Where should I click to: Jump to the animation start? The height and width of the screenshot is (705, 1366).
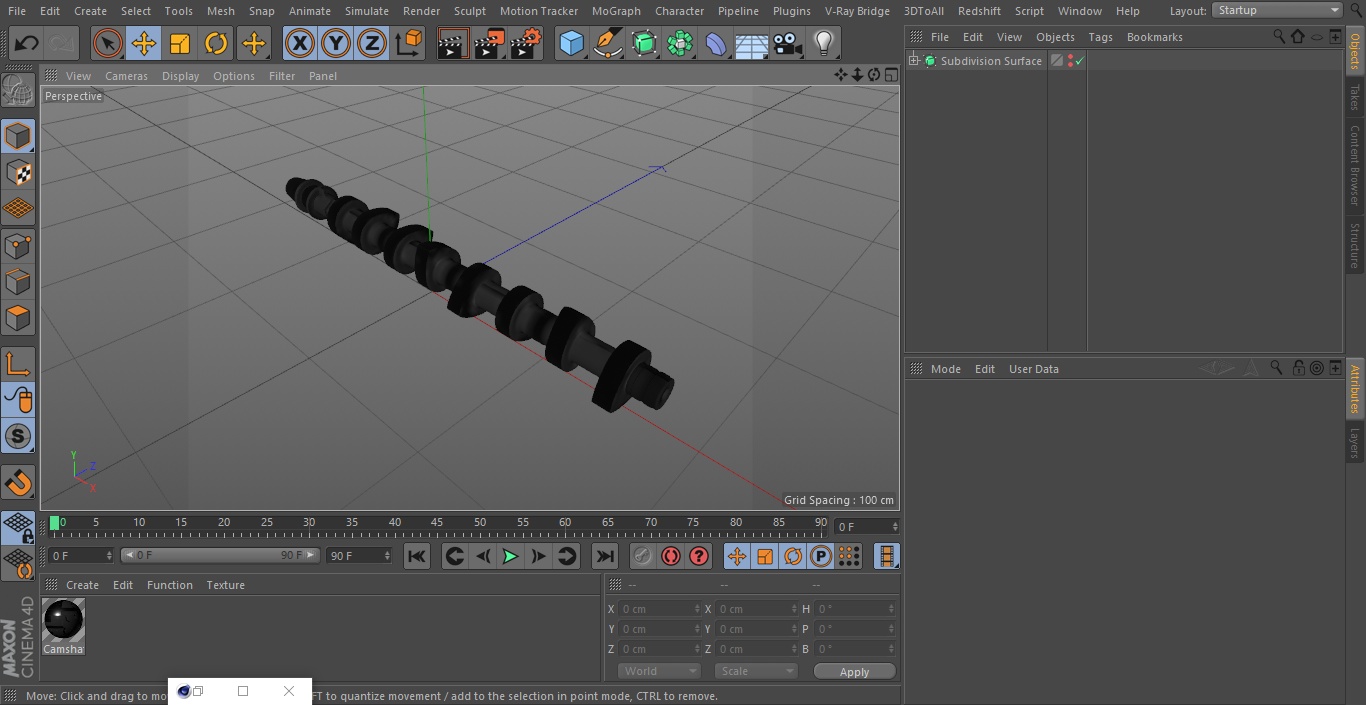pyautogui.click(x=417, y=556)
